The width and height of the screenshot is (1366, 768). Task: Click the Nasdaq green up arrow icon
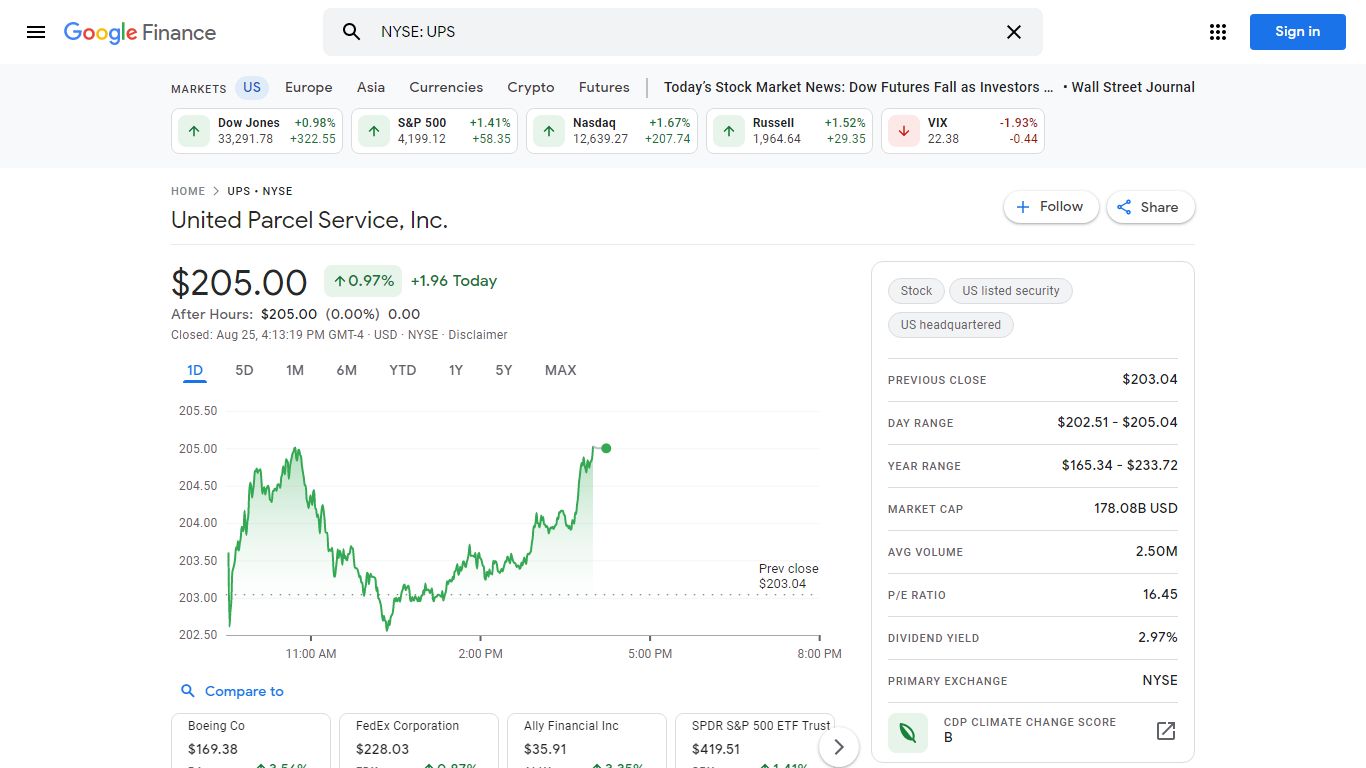549,131
